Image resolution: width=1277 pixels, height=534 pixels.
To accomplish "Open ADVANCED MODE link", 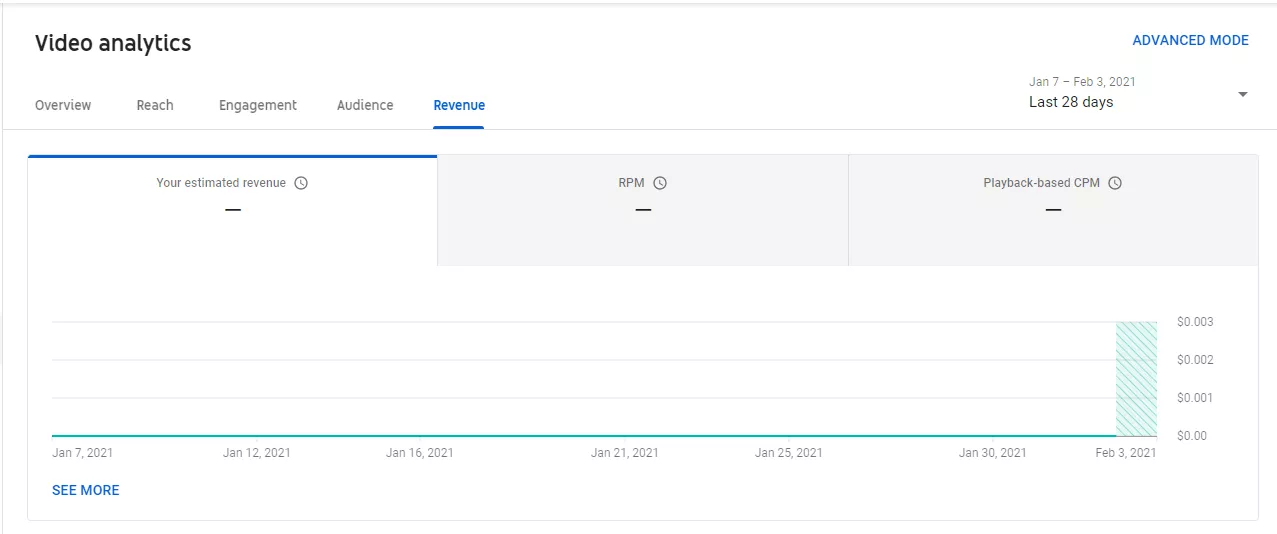I will click(1190, 40).
